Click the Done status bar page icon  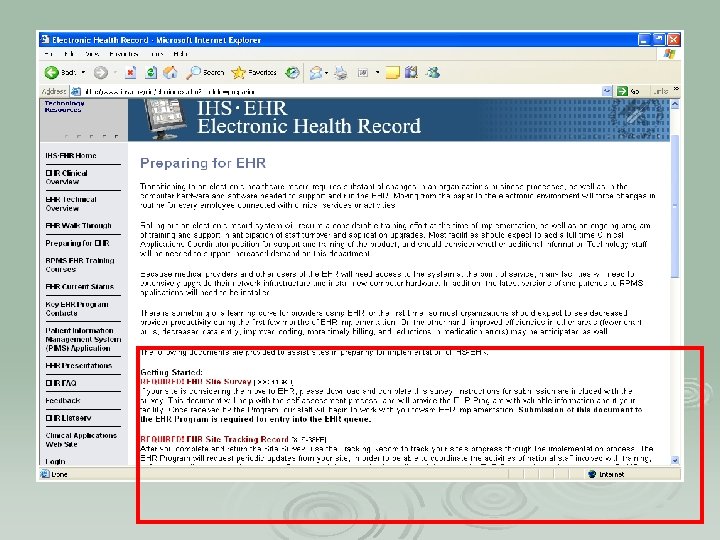coord(45,474)
